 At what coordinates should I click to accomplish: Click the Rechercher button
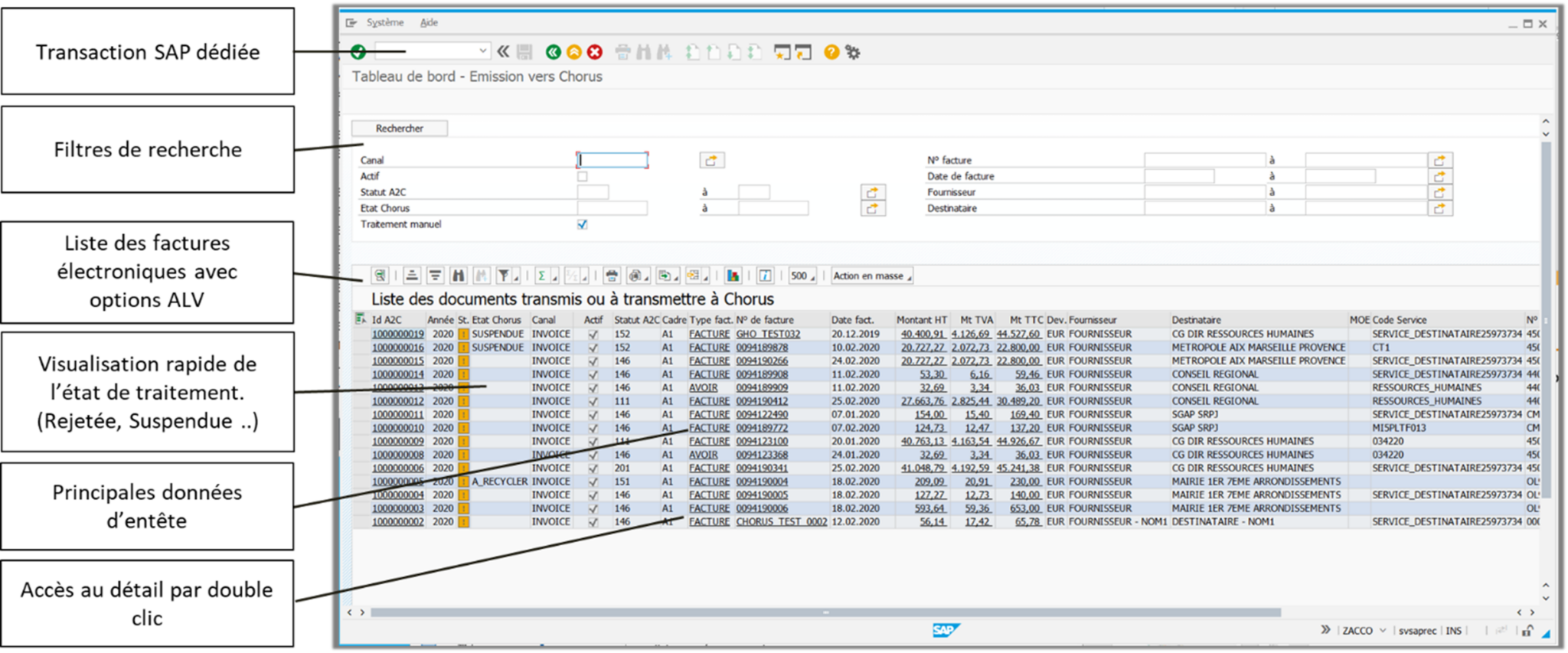tap(400, 129)
